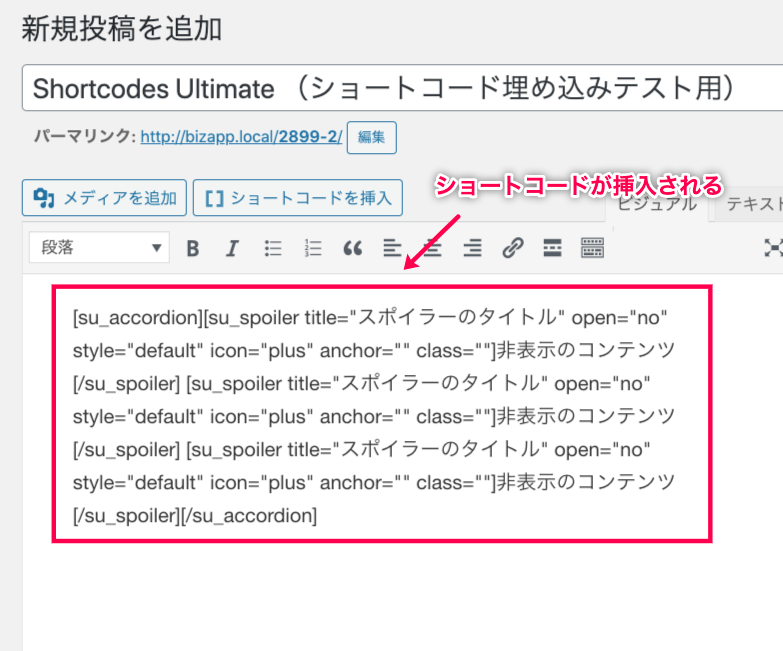Apply italic formatting
Image resolution: width=783 pixels, height=651 pixels.
point(232,248)
